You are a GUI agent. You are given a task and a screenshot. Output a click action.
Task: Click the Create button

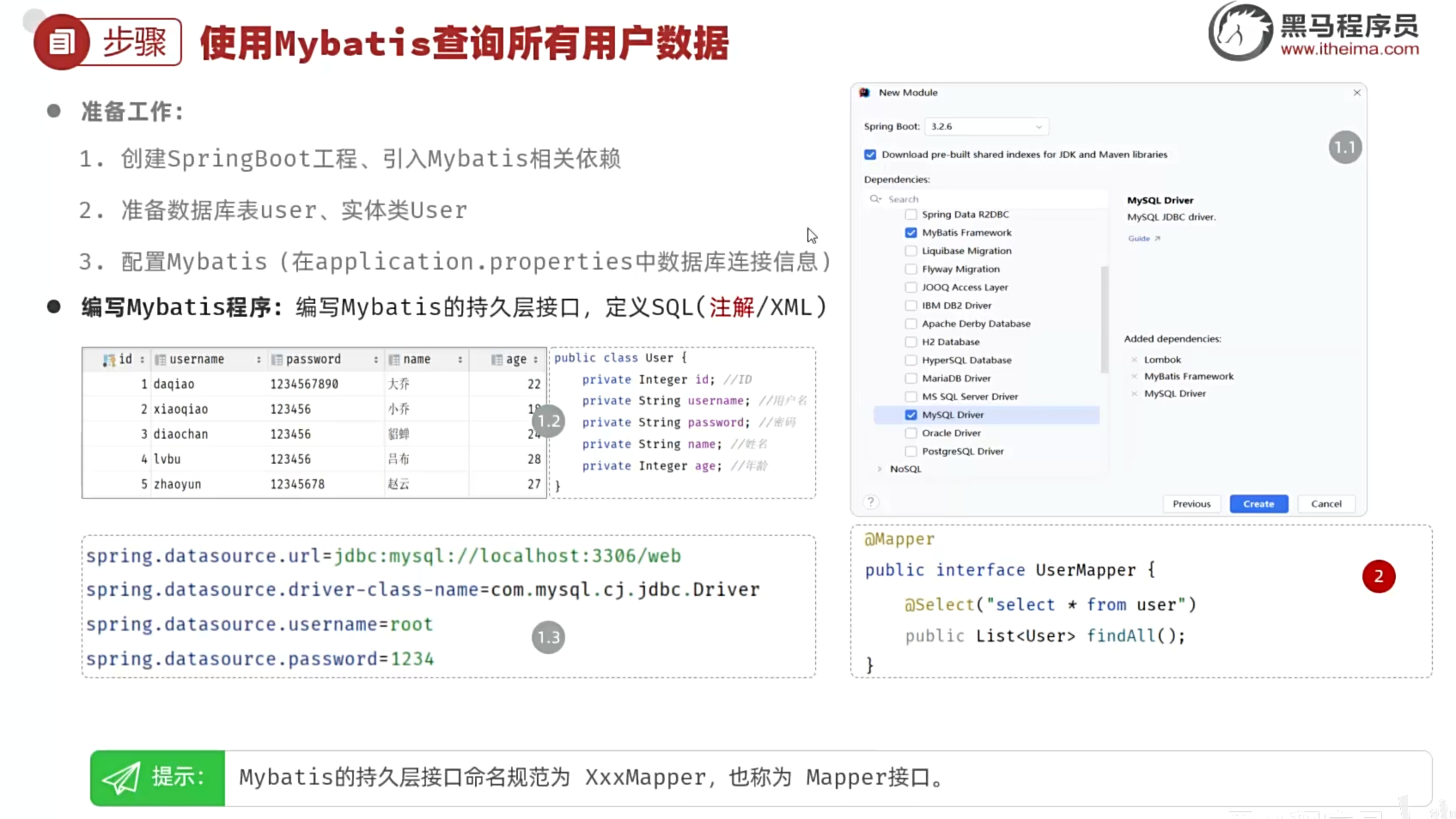click(x=1258, y=504)
